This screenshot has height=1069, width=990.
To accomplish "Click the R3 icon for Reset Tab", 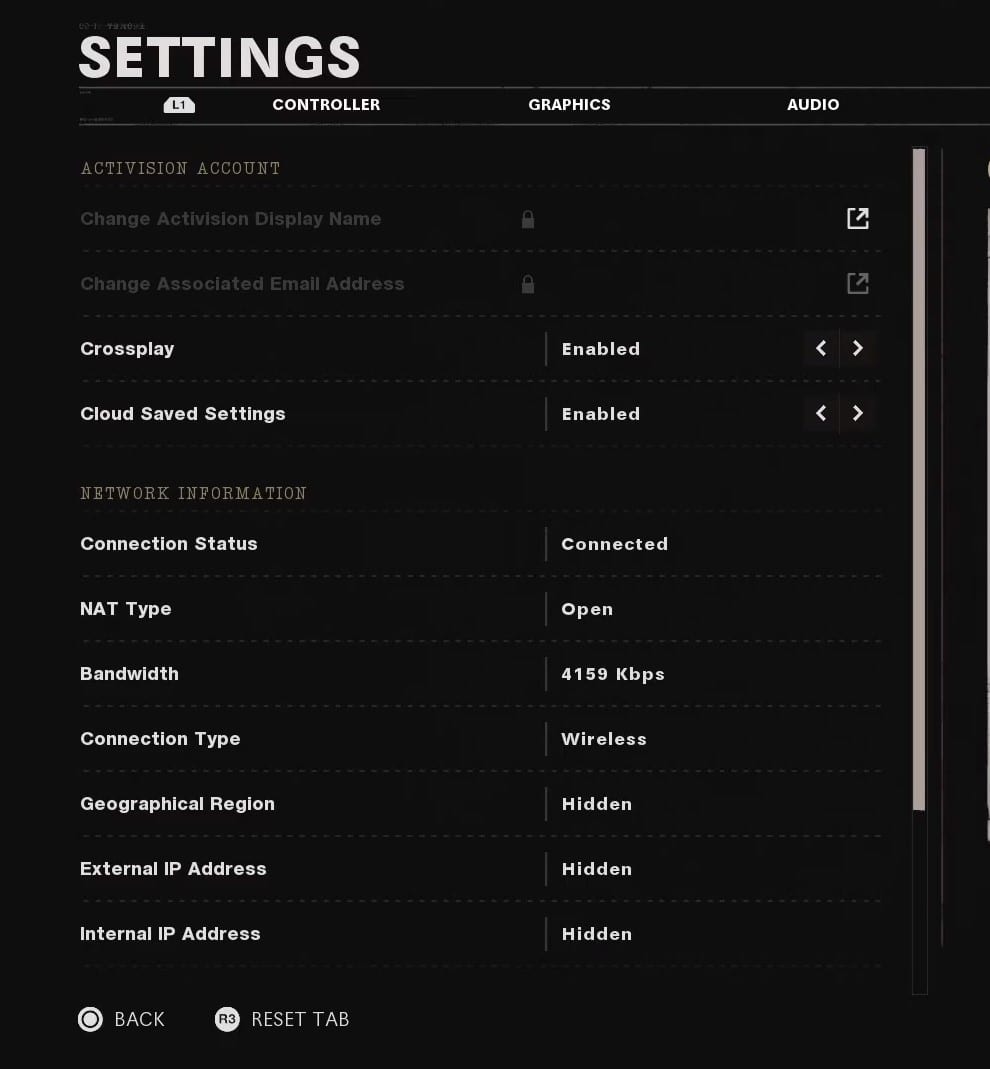I will coord(227,1019).
